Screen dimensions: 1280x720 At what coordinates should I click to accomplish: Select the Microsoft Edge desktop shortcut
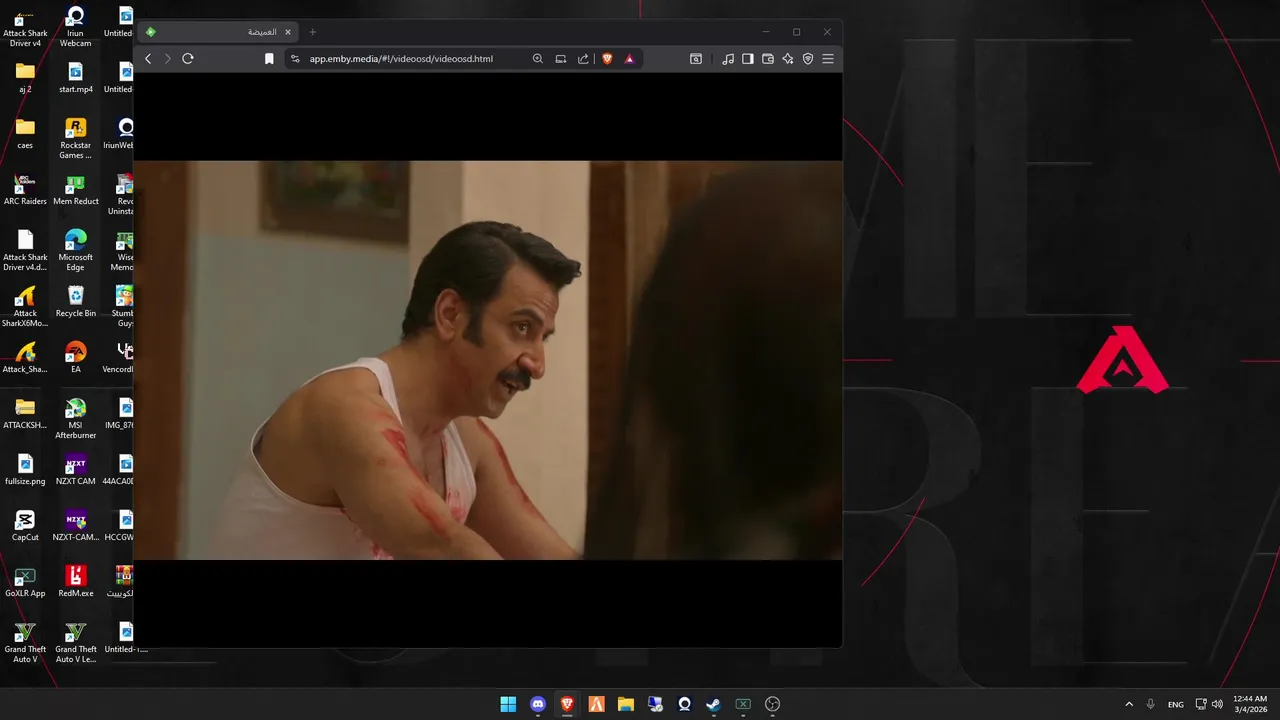[x=76, y=251]
